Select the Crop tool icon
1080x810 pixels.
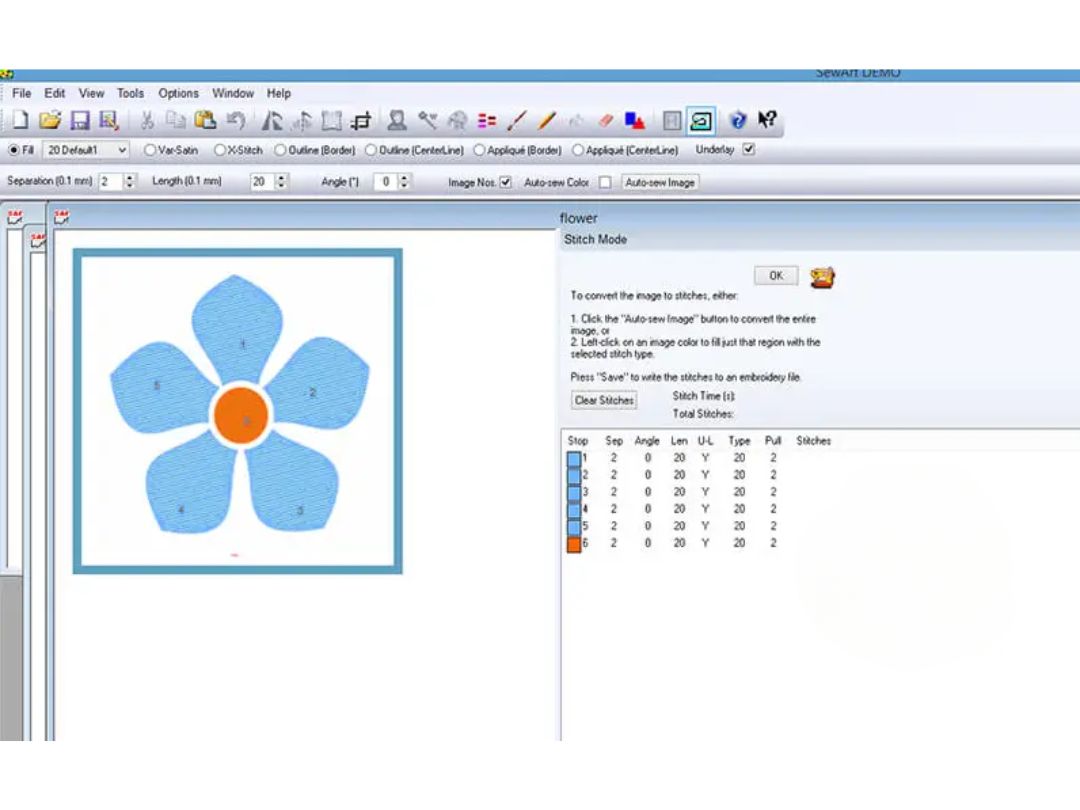click(x=361, y=121)
